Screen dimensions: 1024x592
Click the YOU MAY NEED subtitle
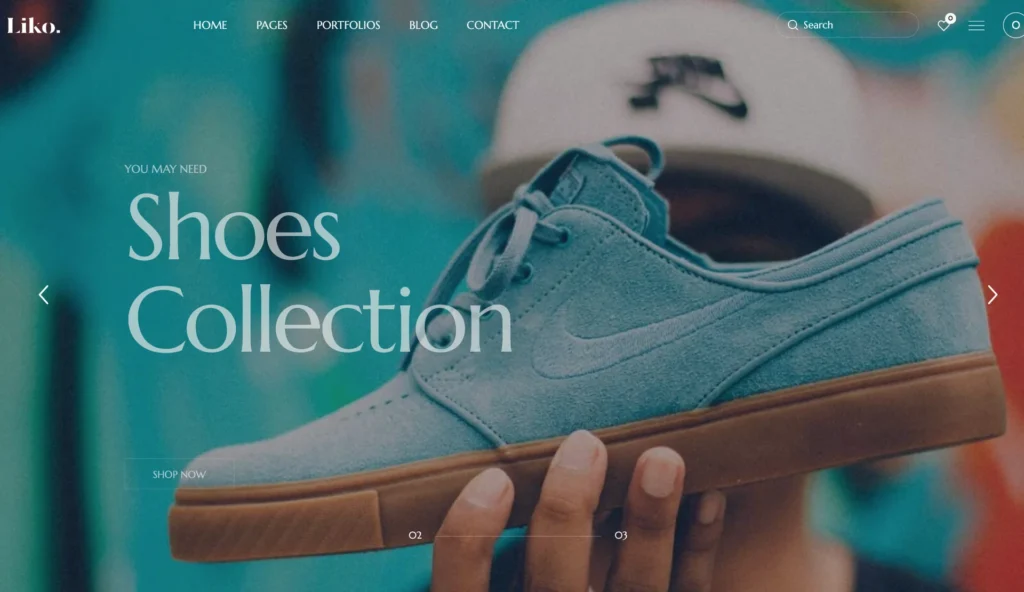pos(165,169)
